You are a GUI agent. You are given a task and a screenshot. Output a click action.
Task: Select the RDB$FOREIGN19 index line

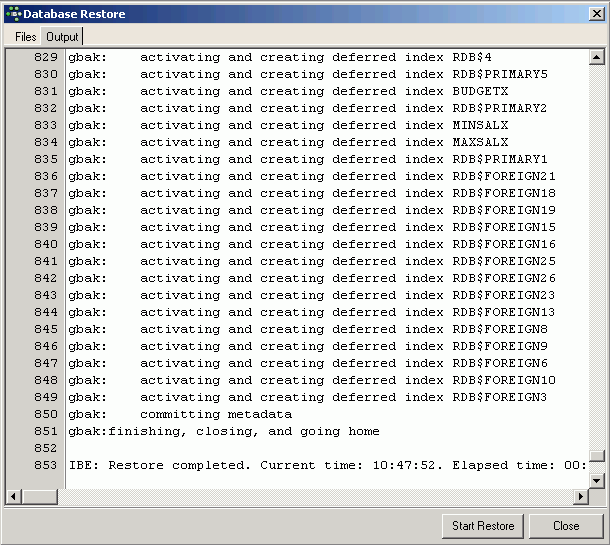[312, 210]
